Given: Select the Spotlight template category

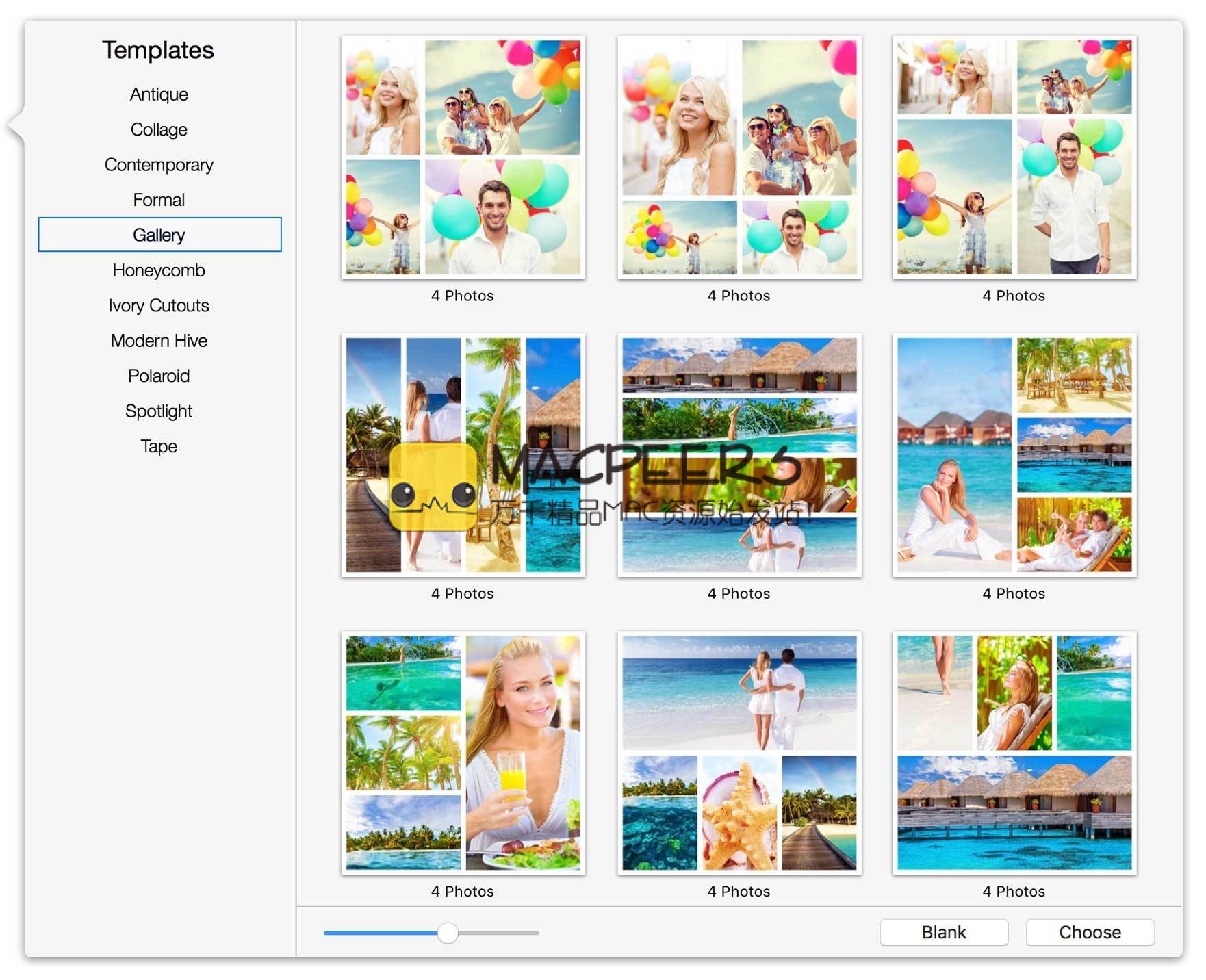Looking at the screenshot, I should click(159, 411).
